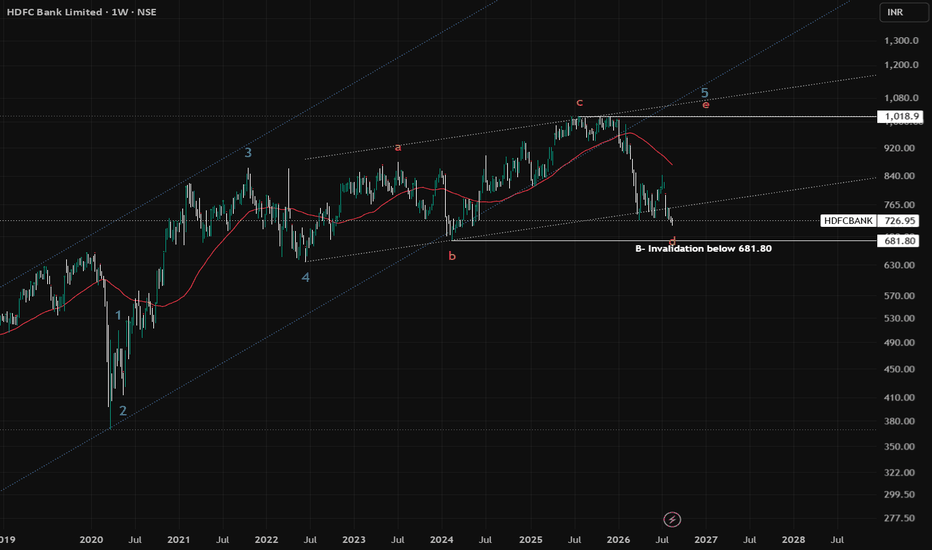This screenshot has height=550, width=932.
Task: Select red wave label b
Action: click(x=452, y=256)
